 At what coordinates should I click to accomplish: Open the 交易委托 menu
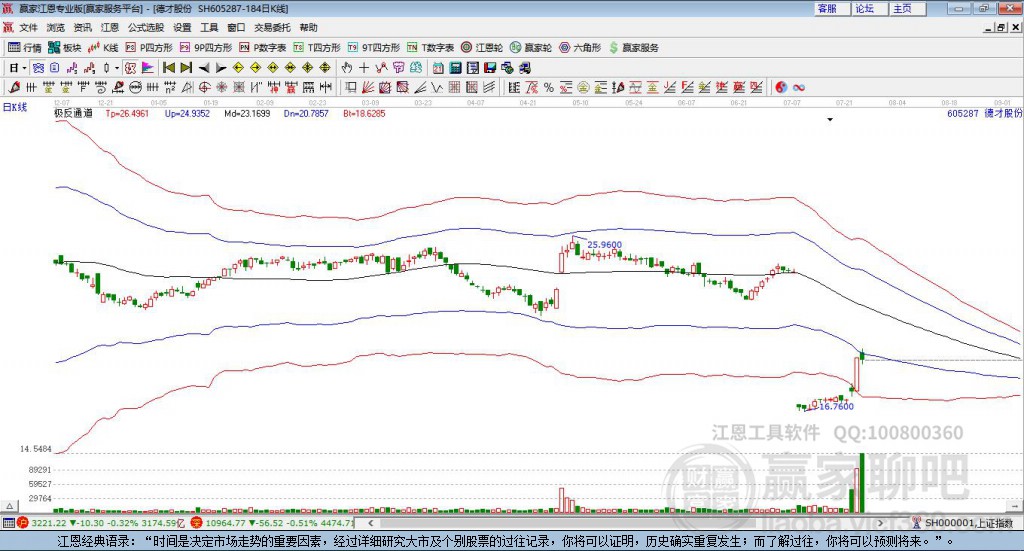point(272,27)
